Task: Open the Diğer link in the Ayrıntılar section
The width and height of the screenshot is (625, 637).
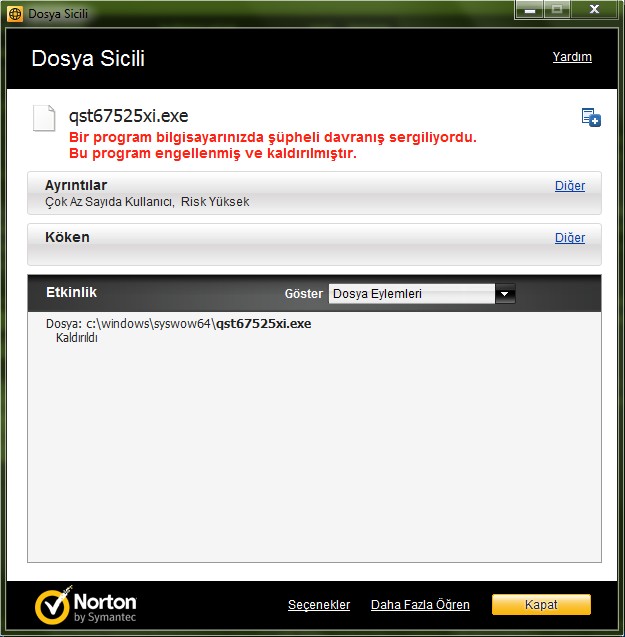Action: tap(570, 186)
